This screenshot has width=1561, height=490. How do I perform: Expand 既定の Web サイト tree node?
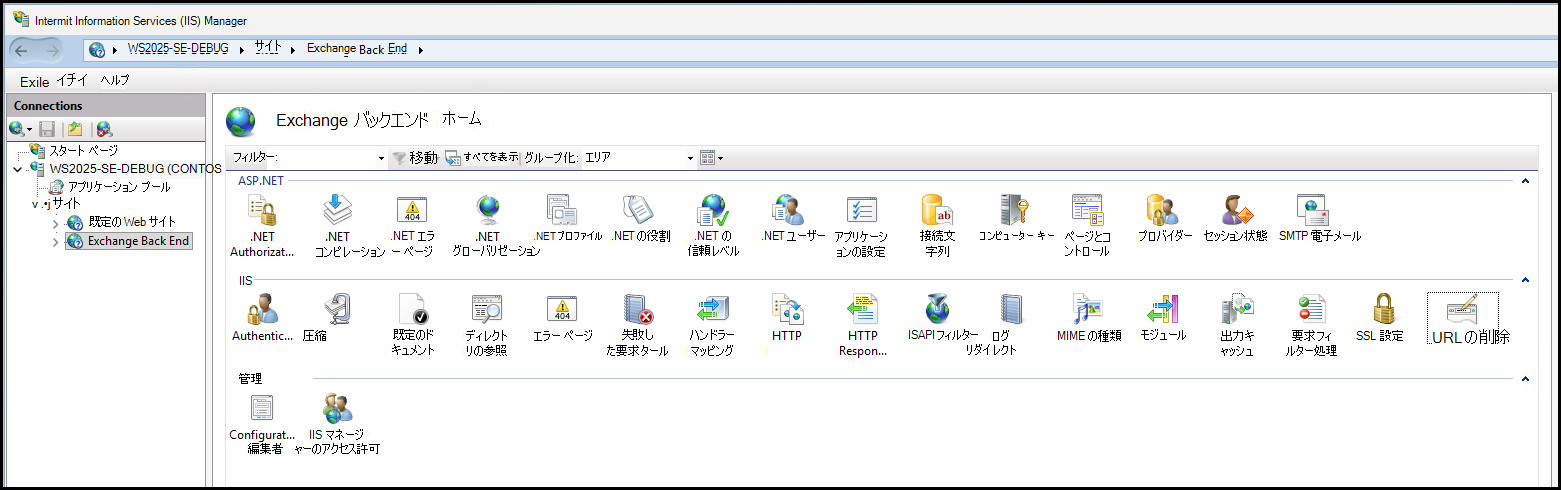tap(56, 223)
